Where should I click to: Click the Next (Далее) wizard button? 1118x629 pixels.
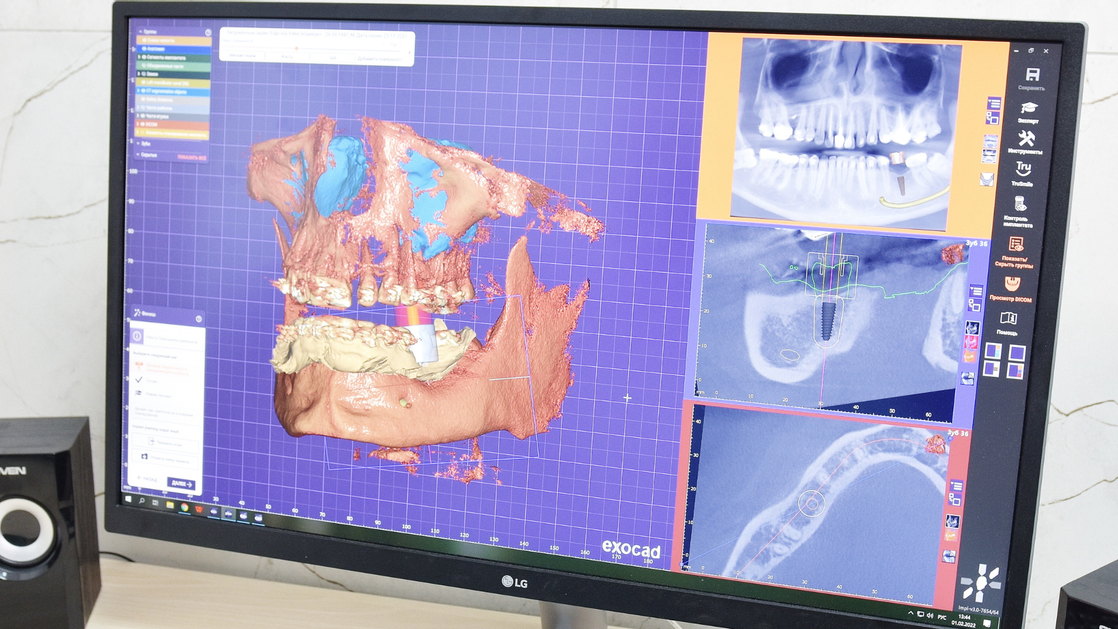tap(181, 483)
